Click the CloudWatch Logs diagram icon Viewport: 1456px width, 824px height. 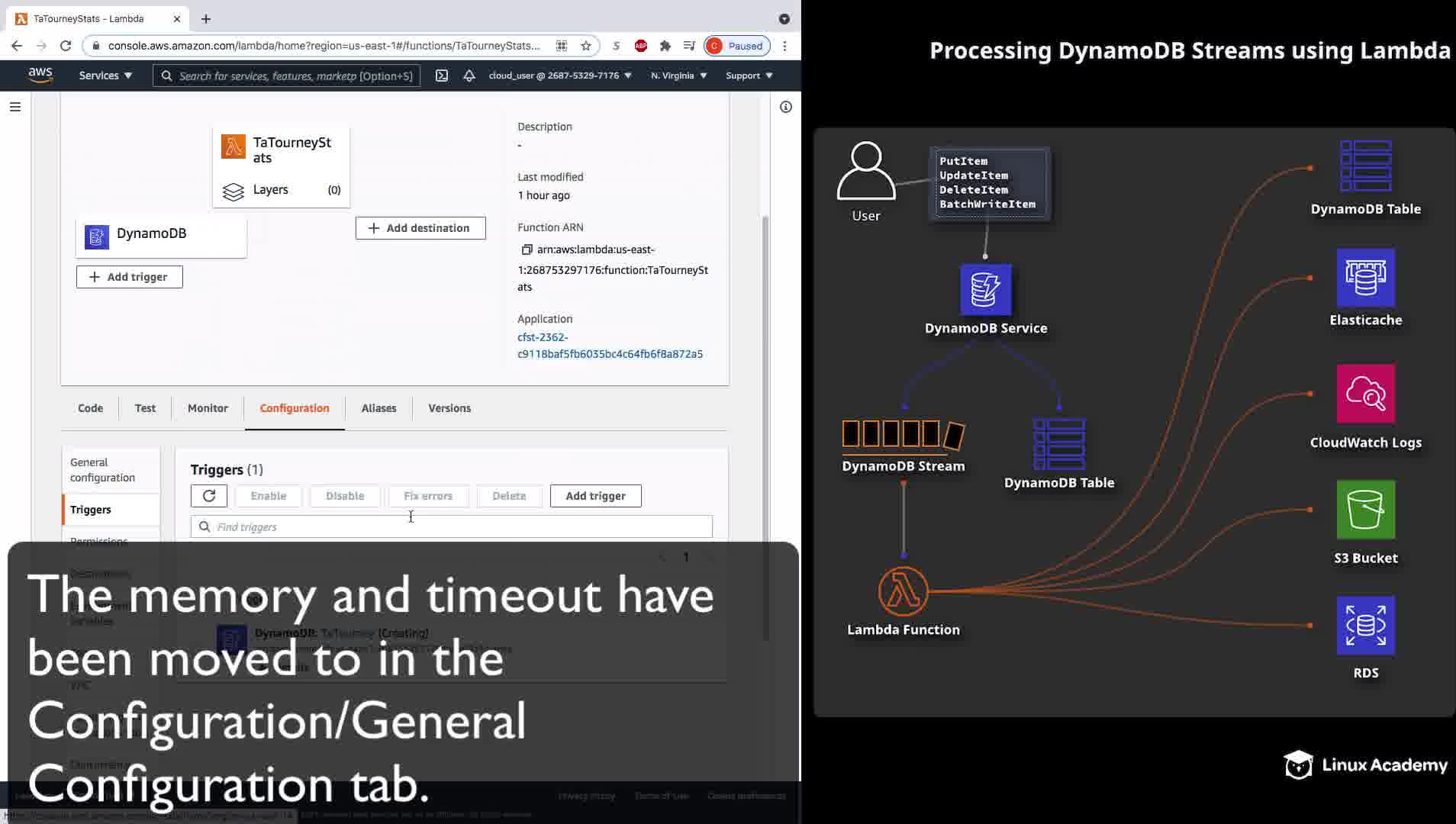pyautogui.click(x=1366, y=394)
